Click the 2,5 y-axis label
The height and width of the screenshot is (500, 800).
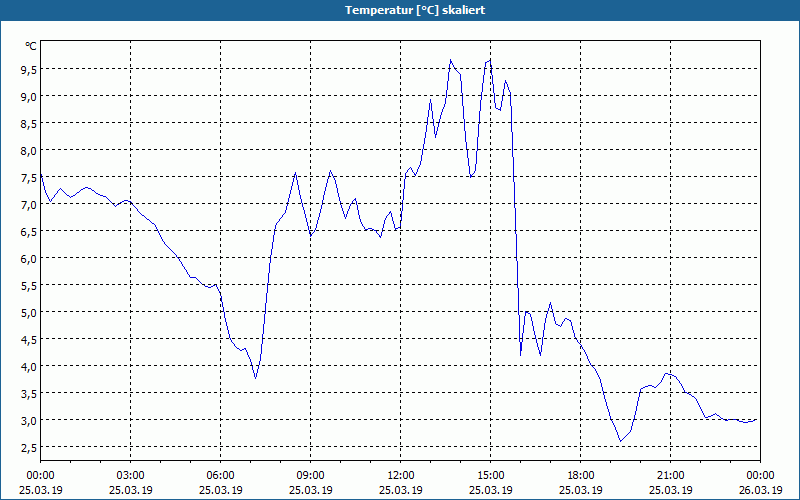coord(28,448)
